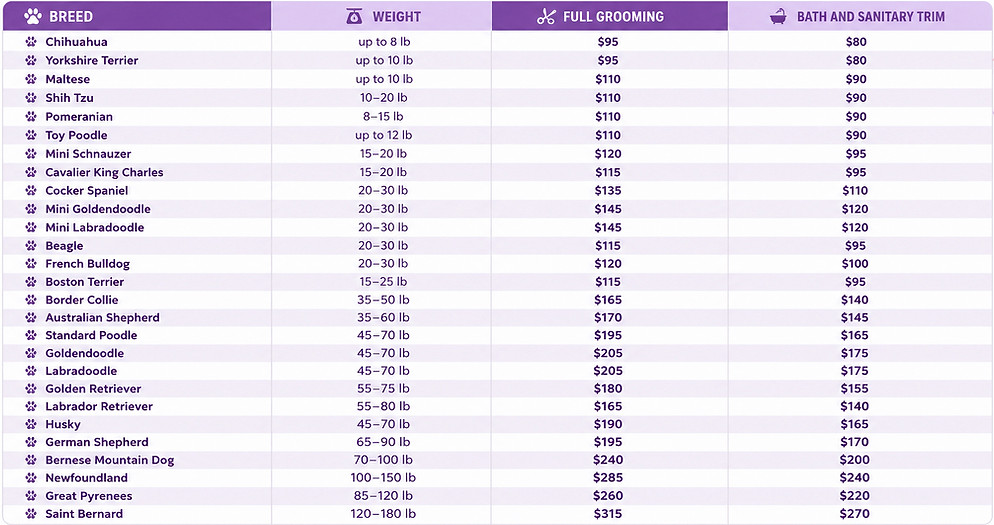994x525 pixels.
Task: Click the $315 full grooming price
Action: (608, 514)
